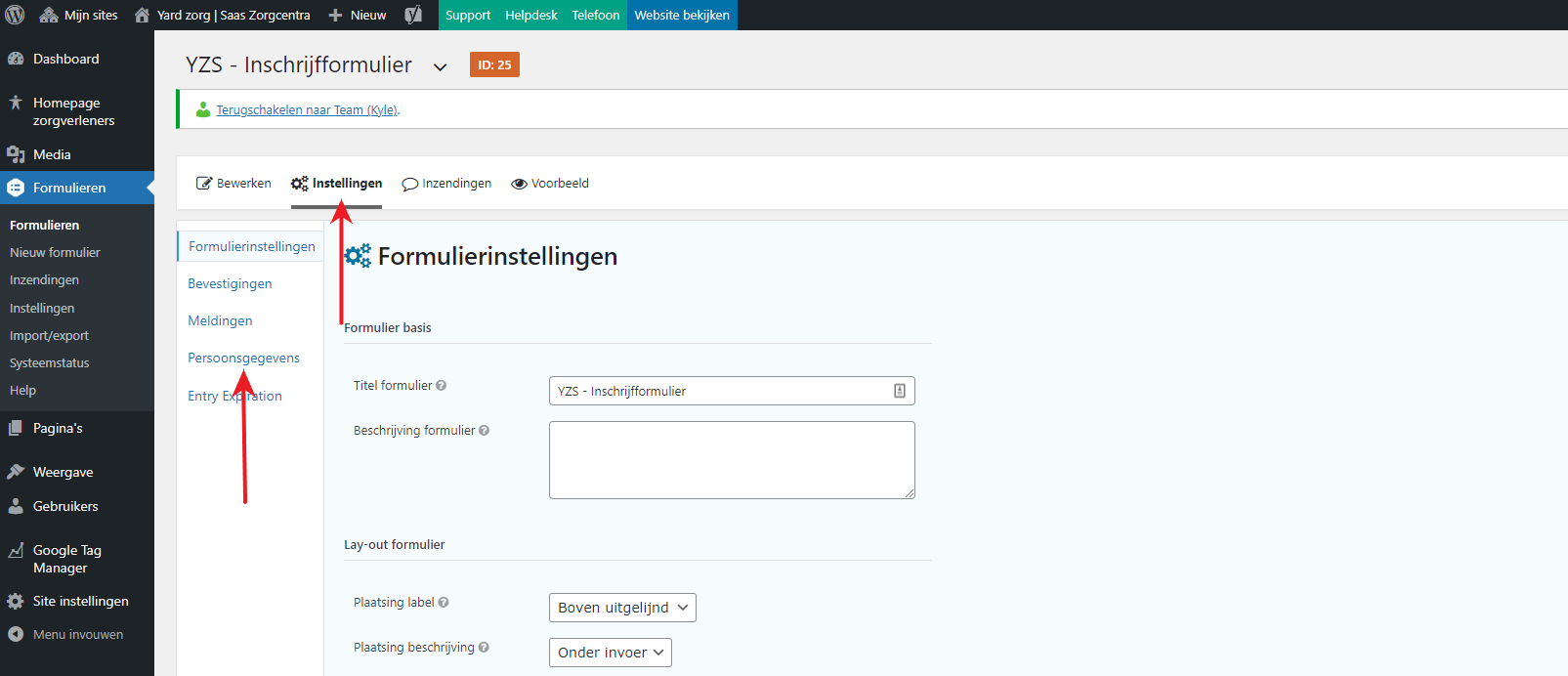Screen dimensions: 1568x676
Task: Open the WordPress logo menu
Action: pyautogui.click(x=15, y=15)
